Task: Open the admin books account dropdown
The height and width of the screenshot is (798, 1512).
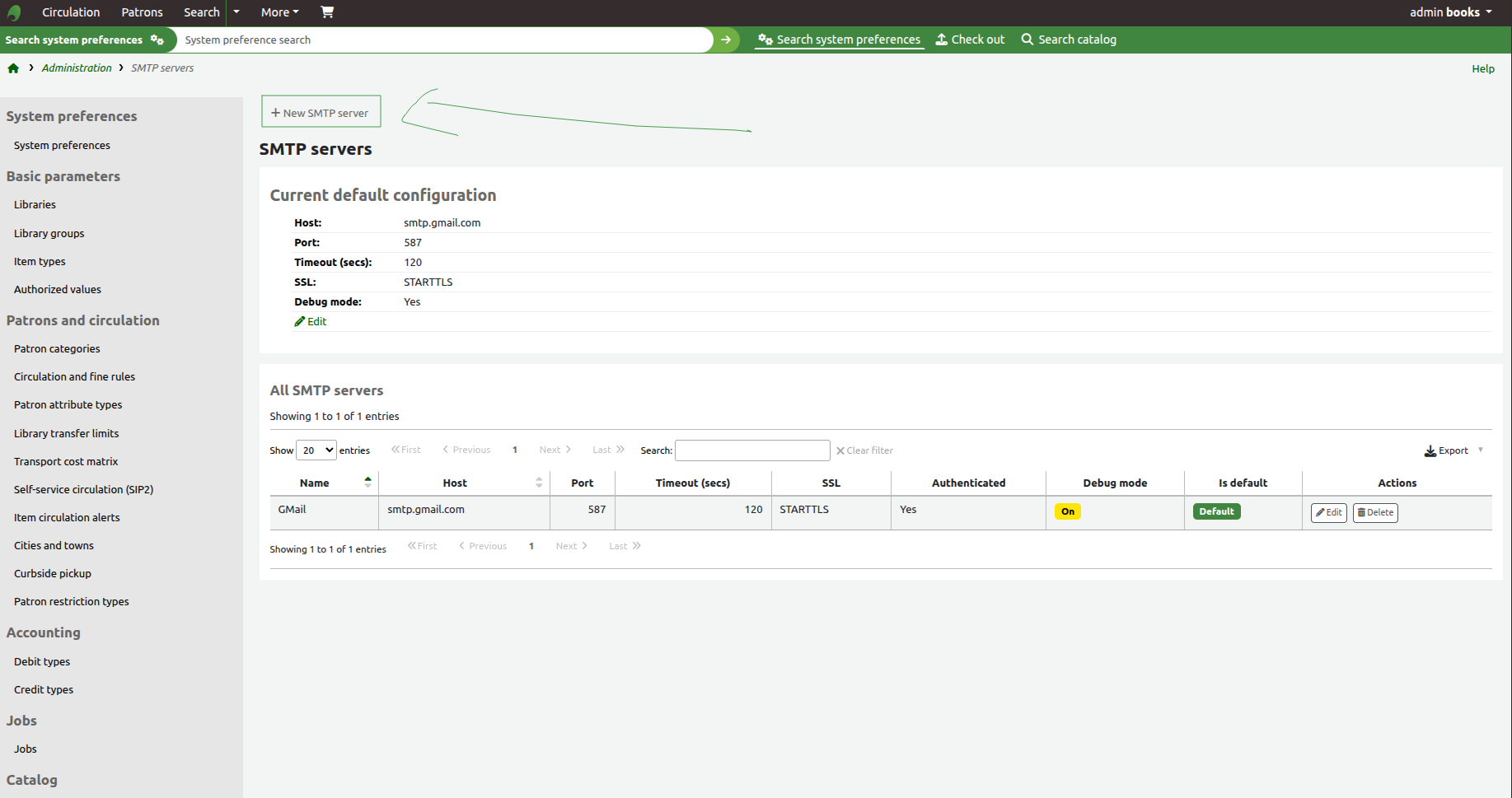Action: (1450, 12)
